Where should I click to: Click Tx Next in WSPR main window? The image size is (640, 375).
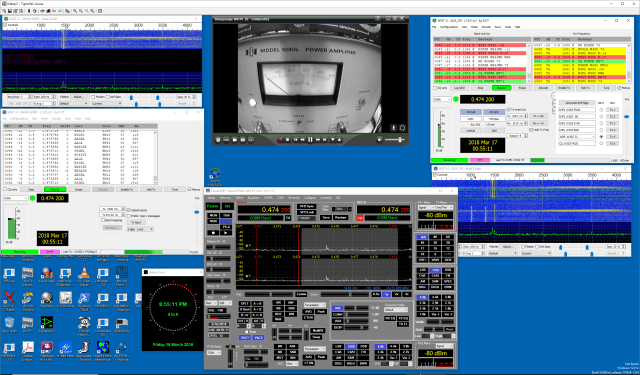[x=136, y=222]
